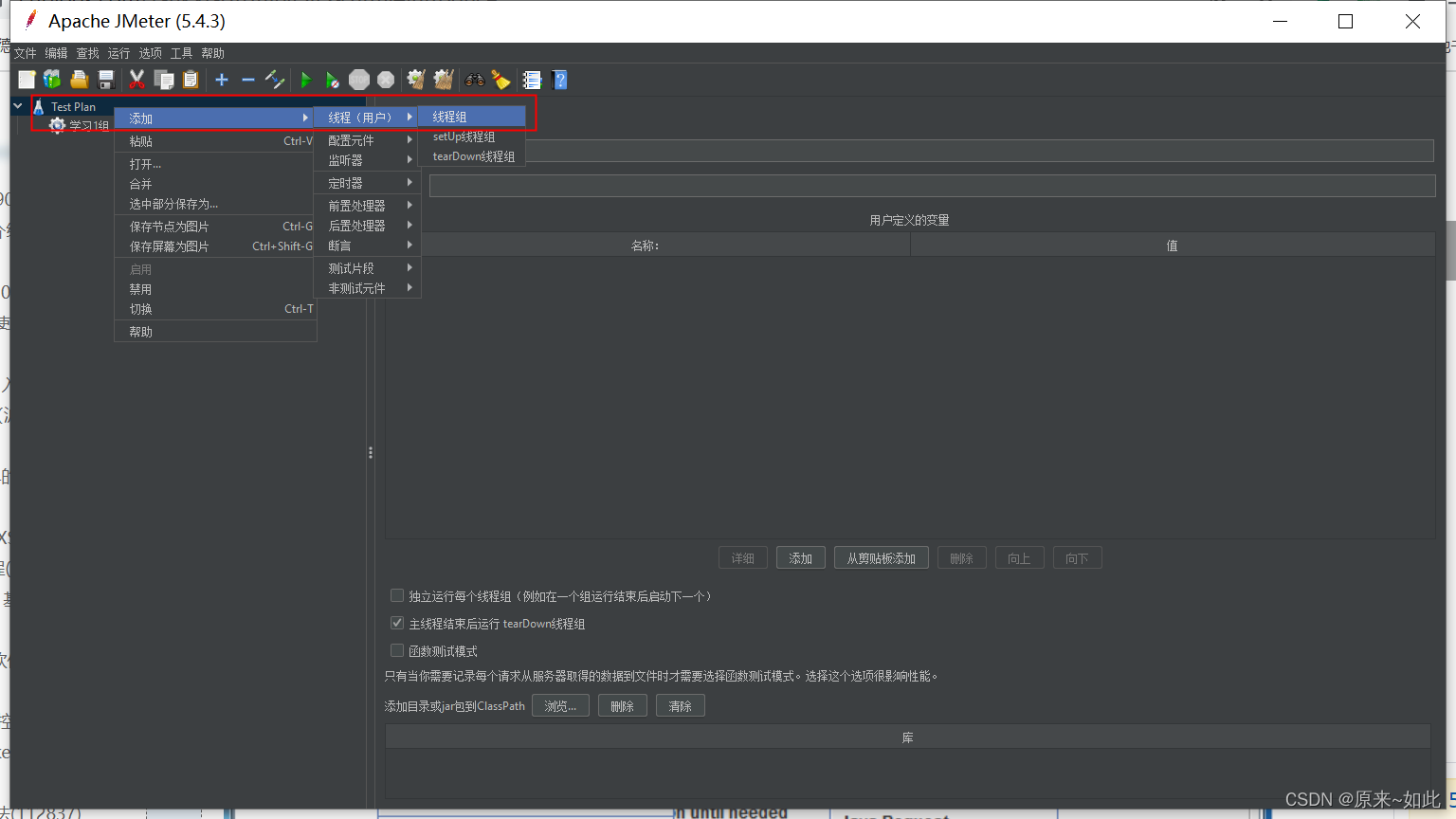Image resolution: width=1456 pixels, height=819 pixels.
Task: Click the Cut scissors icon
Action: click(136, 80)
